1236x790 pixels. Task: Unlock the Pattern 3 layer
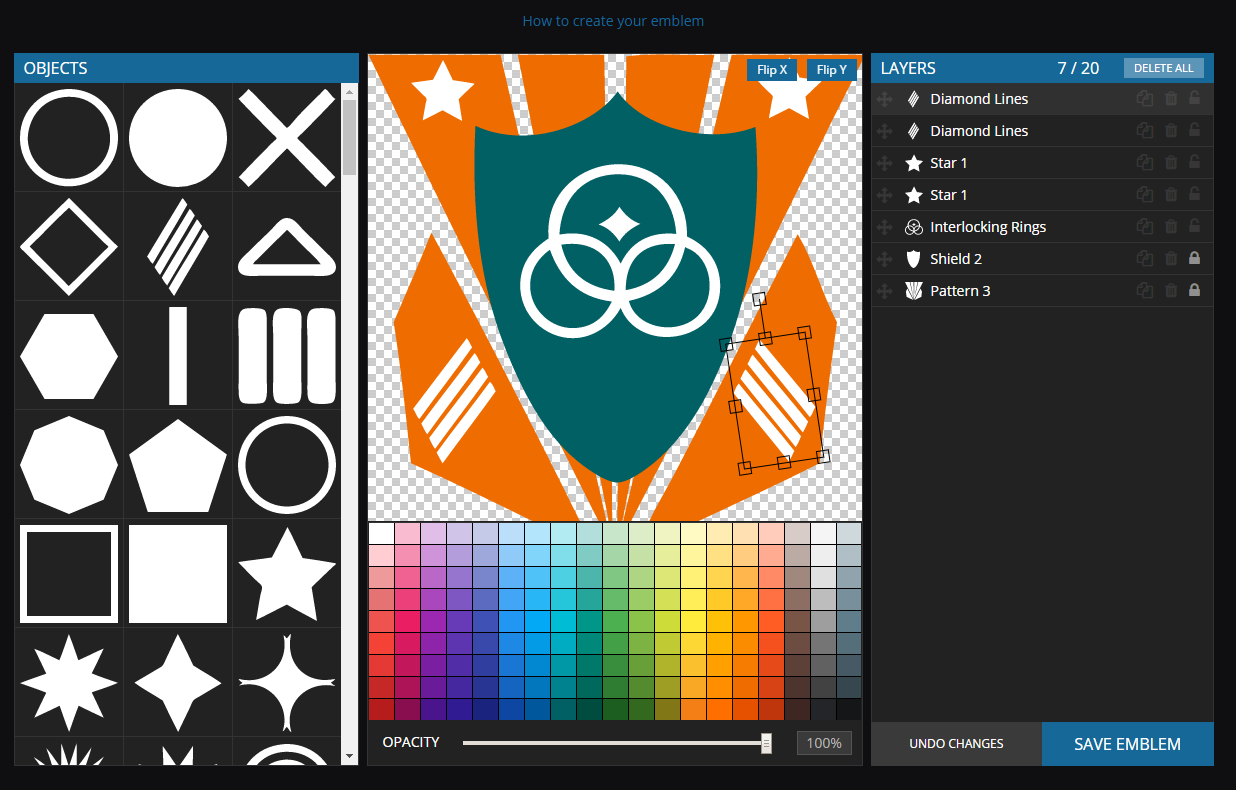1195,290
